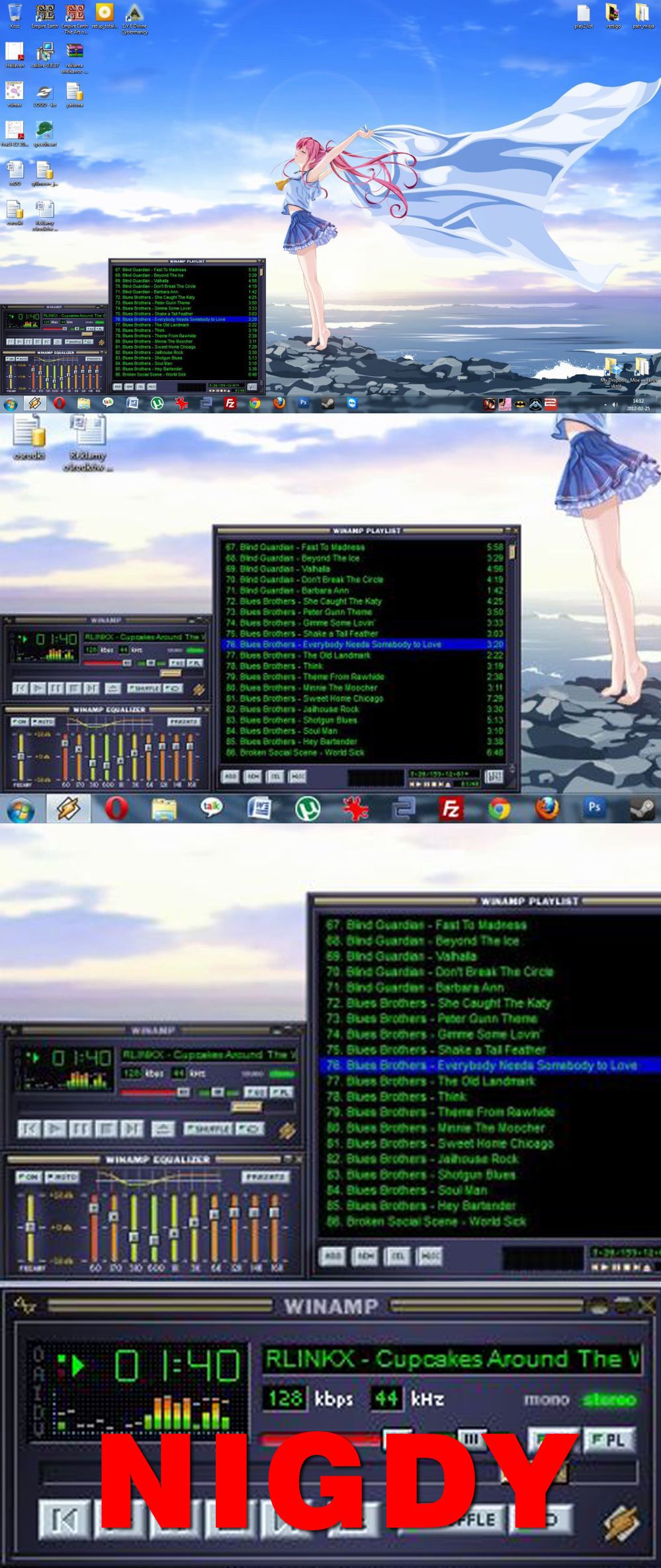Select the Hellaven PDF file on desktop
Screen dimensions: 661x1568
(x=15, y=56)
